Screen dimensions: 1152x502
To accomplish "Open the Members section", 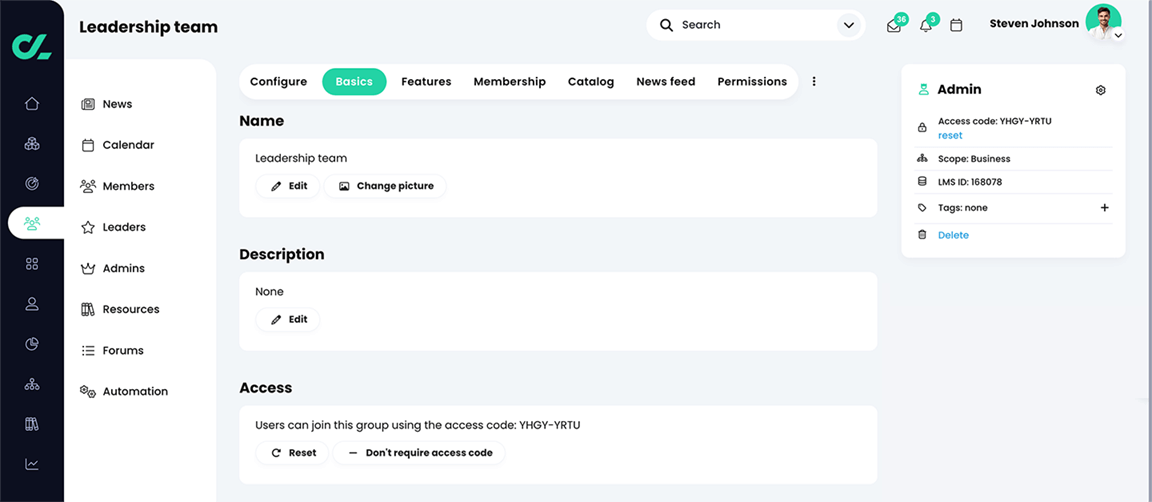I will click(x=128, y=186).
